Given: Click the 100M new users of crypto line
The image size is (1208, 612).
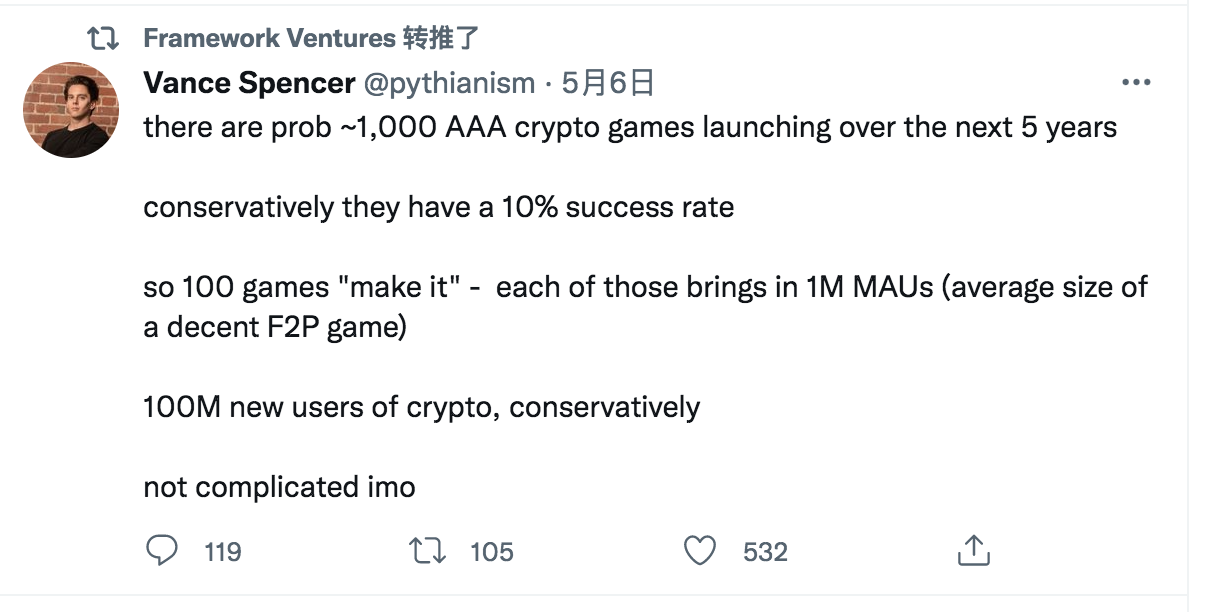Looking at the screenshot, I should [422, 408].
